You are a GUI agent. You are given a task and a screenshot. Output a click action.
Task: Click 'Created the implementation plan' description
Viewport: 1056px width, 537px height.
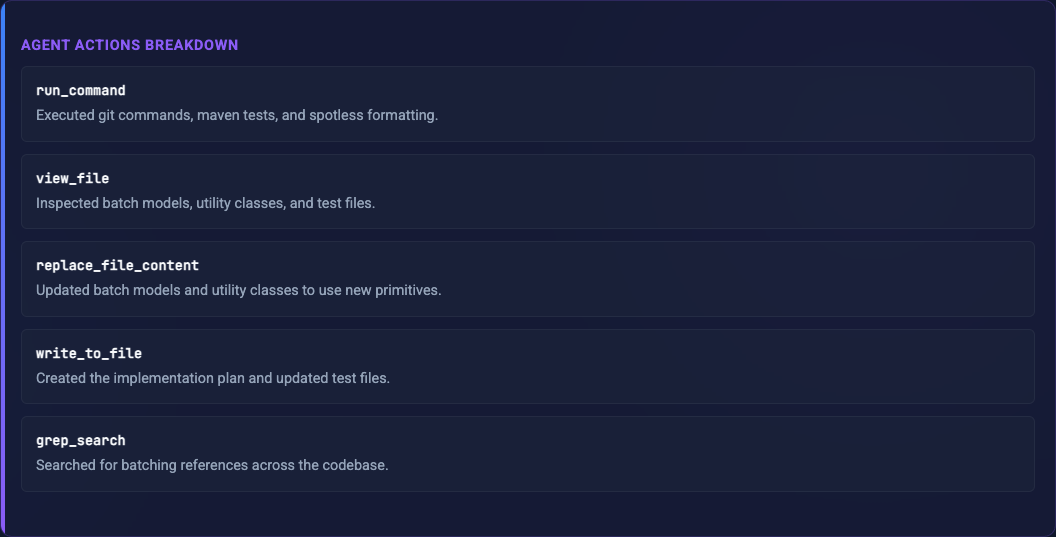point(213,378)
